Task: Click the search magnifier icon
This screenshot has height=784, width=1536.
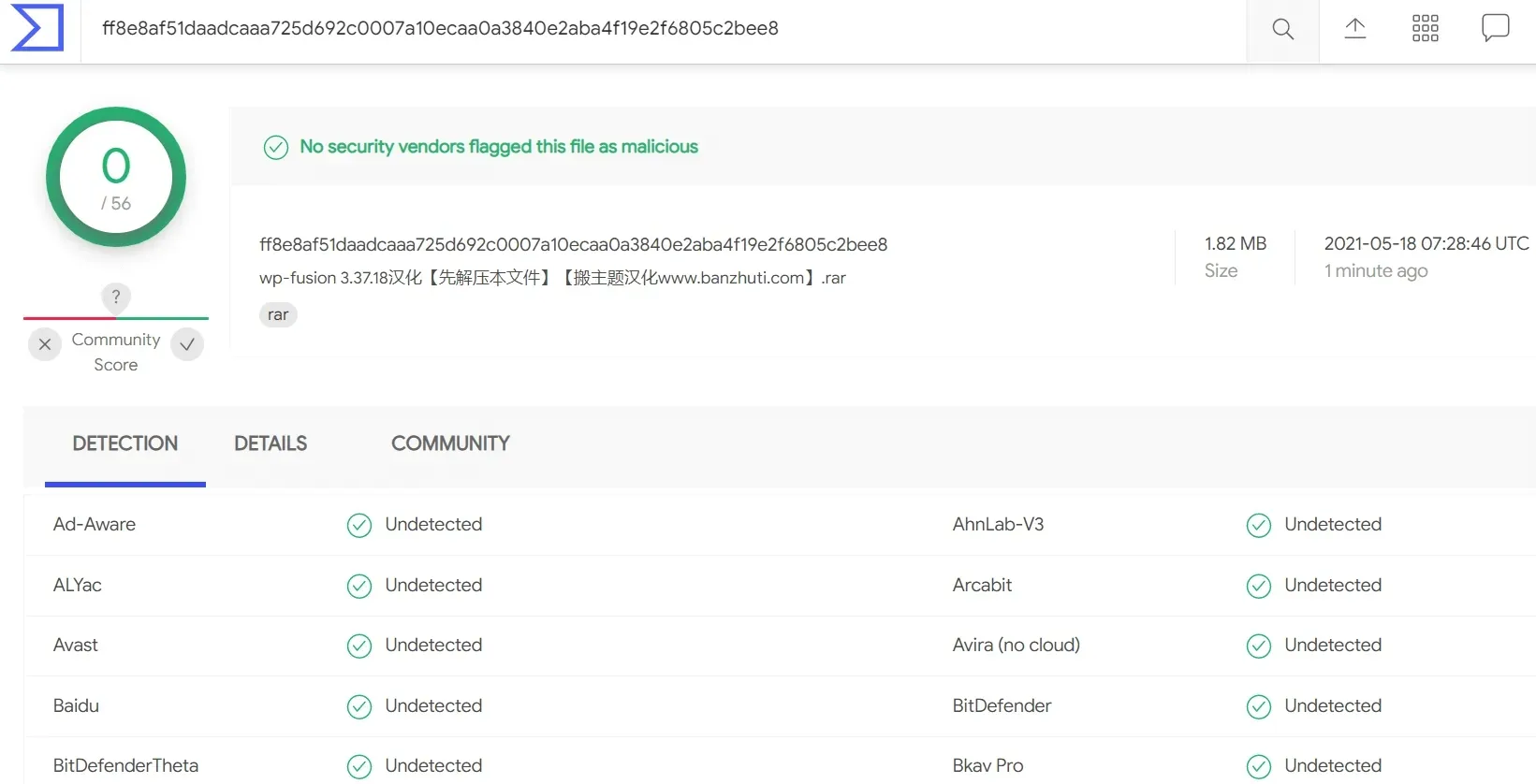Action: point(1282,29)
